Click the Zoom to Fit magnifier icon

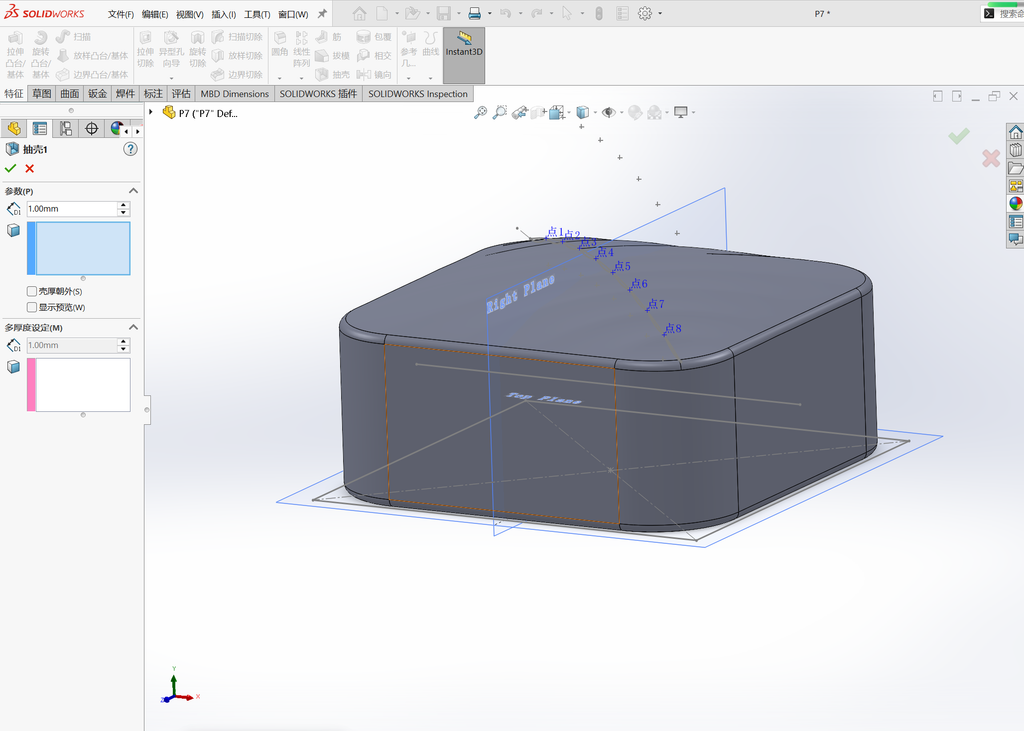pos(480,113)
